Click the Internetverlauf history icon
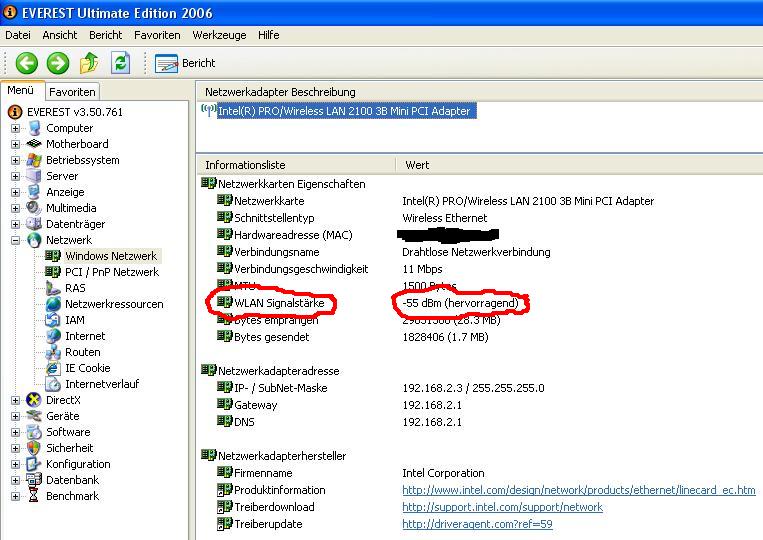 point(53,384)
